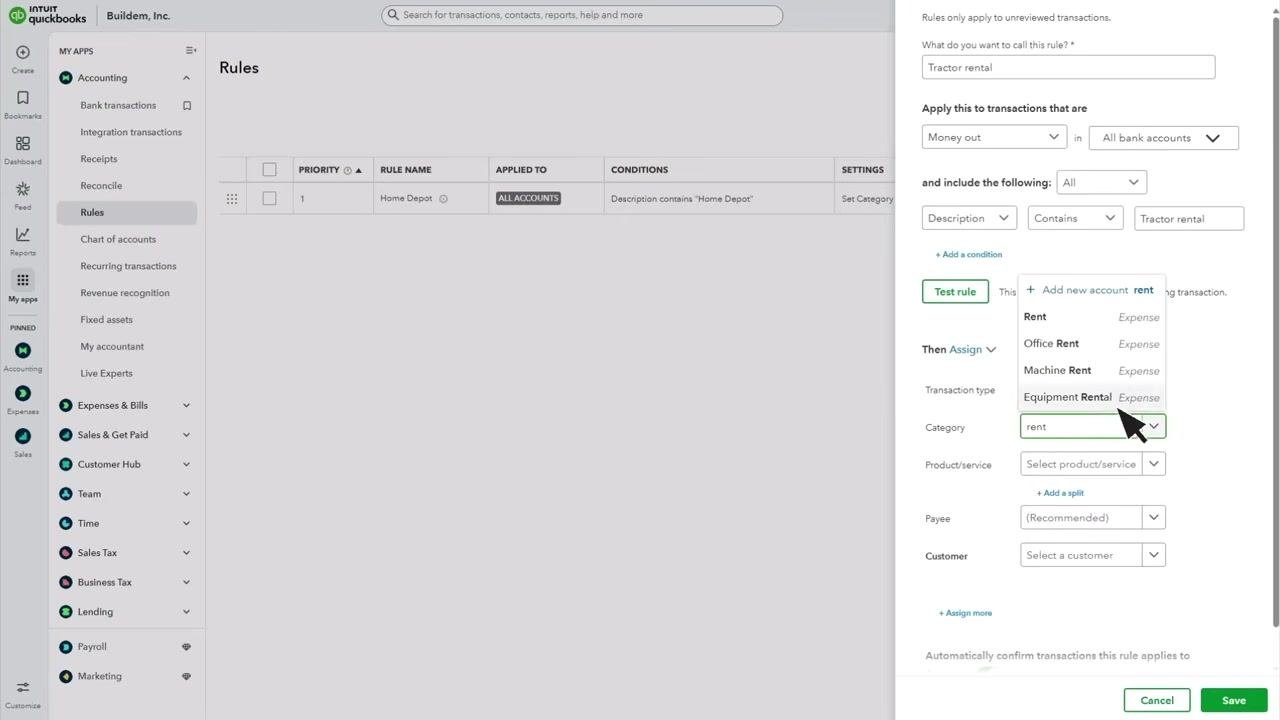Open the Feed icon
The height and width of the screenshot is (720, 1280).
23,189
